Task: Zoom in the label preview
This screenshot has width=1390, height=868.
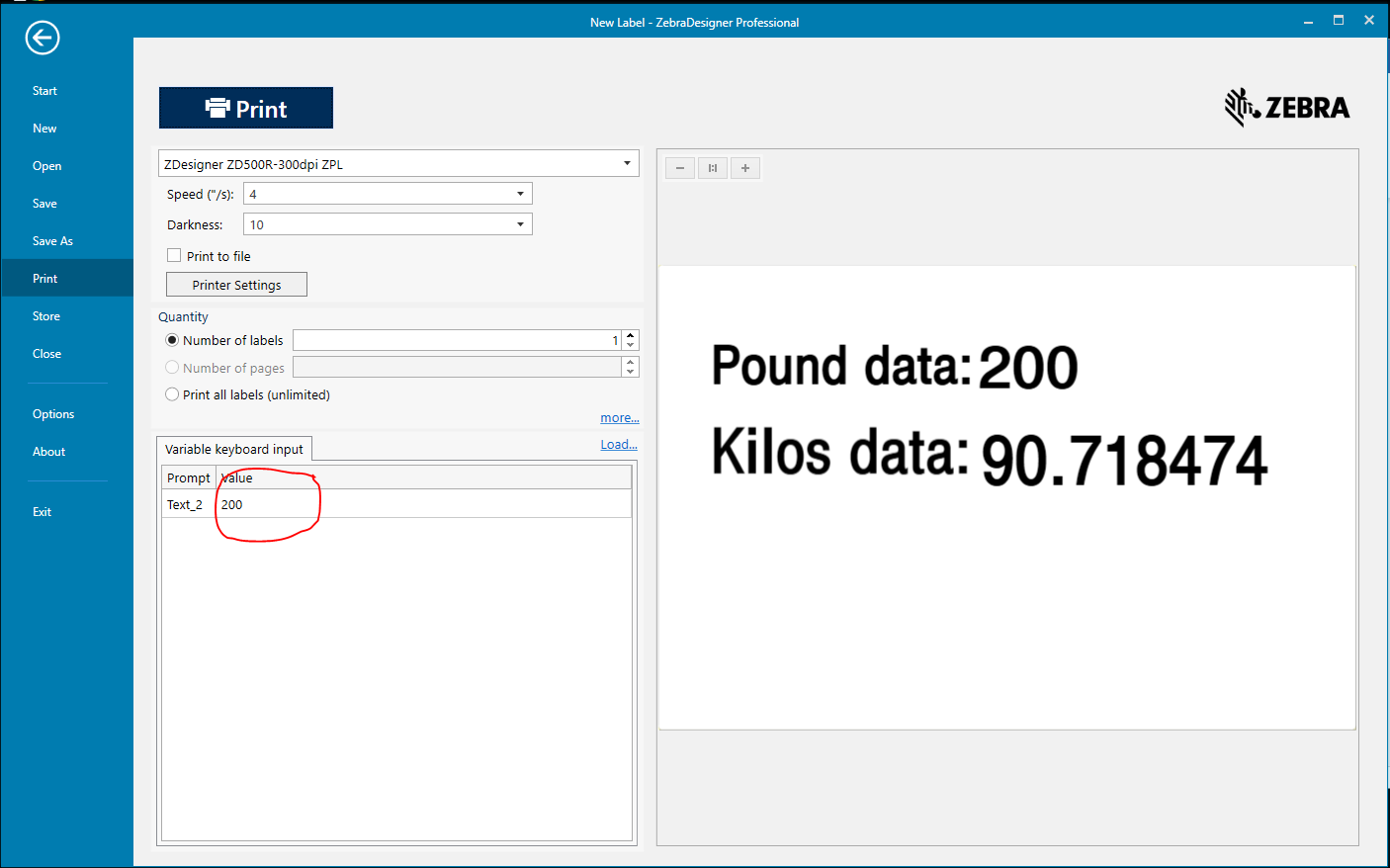Action: point(745,168)
